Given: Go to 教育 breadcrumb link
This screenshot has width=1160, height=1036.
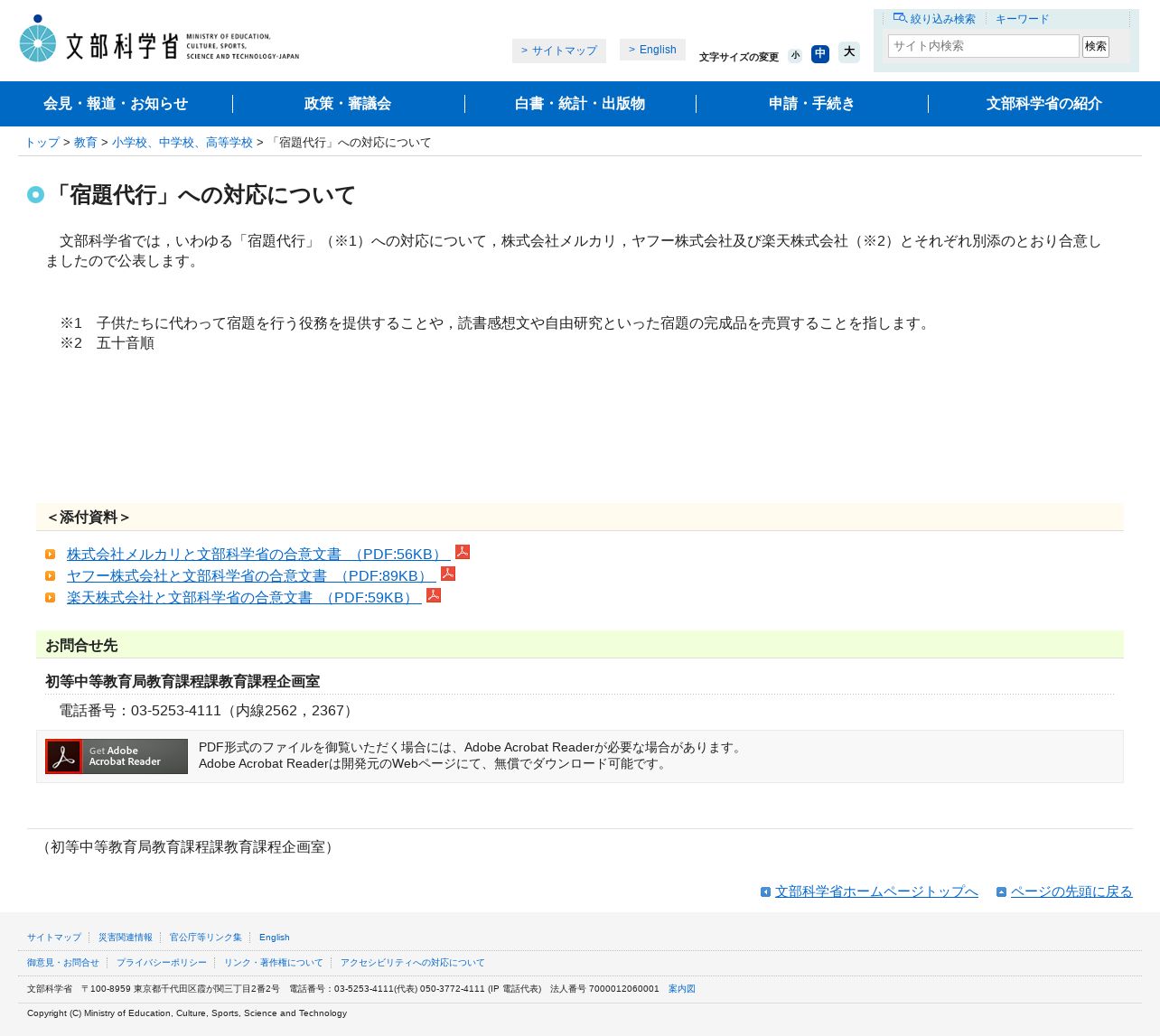Looking at the screenshot, I should [86, 143].
